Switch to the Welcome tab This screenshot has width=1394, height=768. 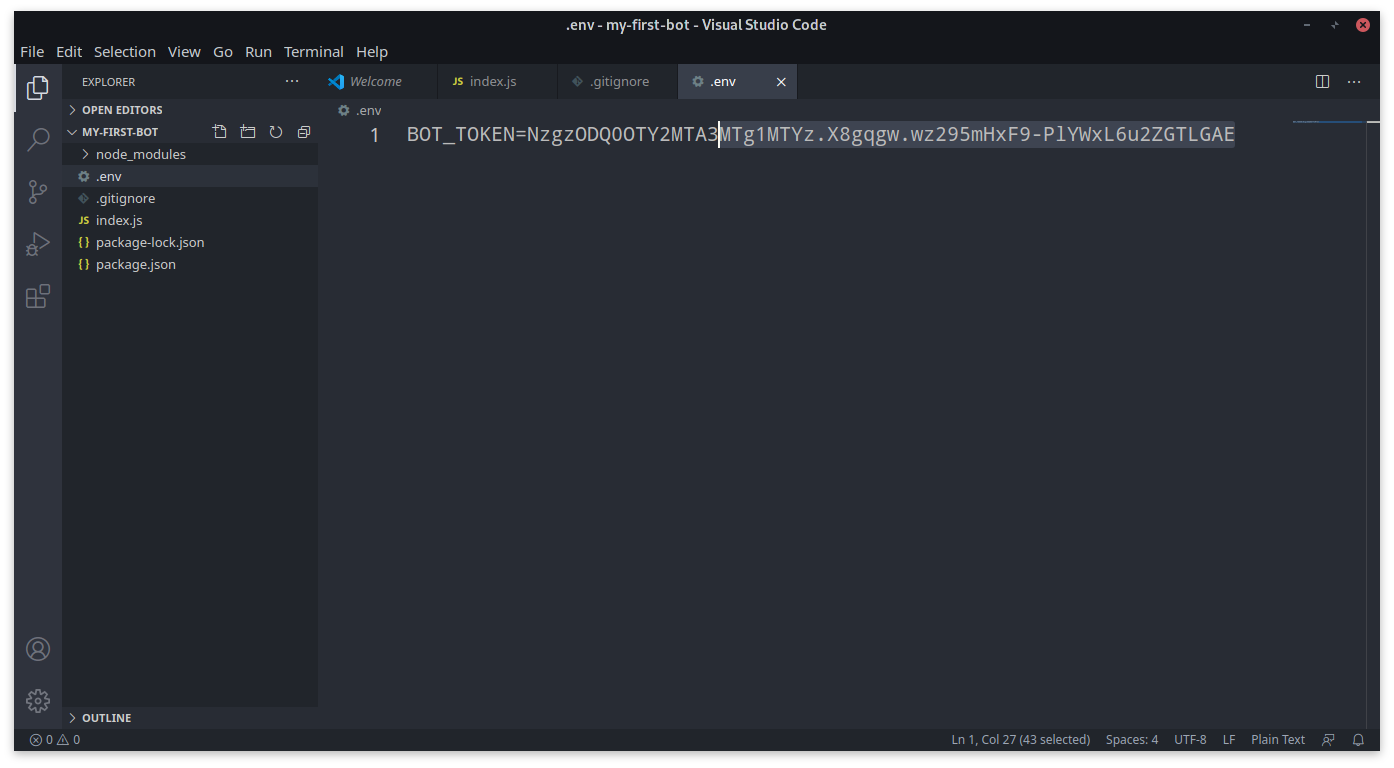coord(377,82)
